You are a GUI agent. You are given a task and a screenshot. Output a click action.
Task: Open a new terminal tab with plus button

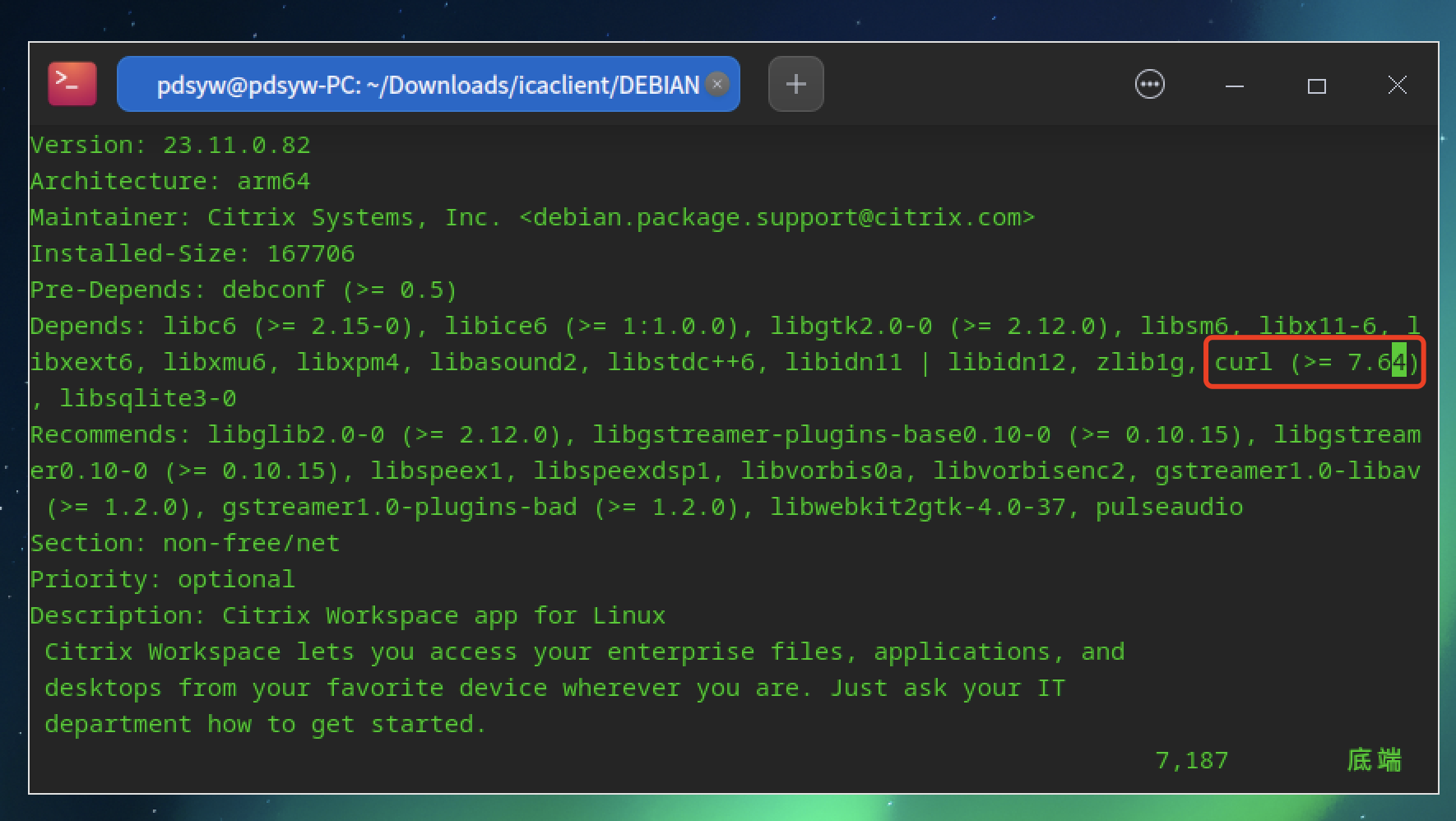click(x=795, y=84)
